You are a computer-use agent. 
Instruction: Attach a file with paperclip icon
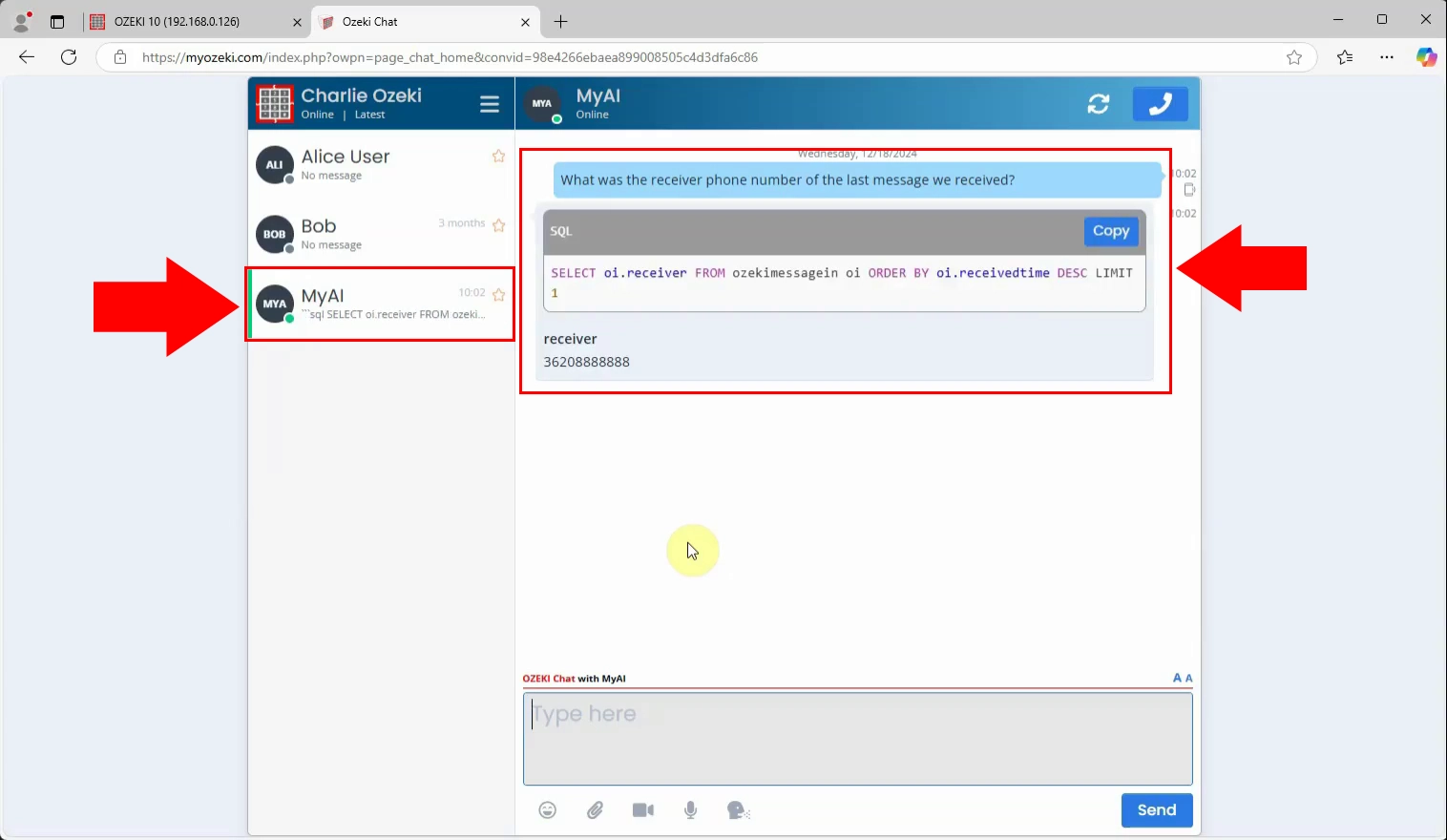click(595, 810)
